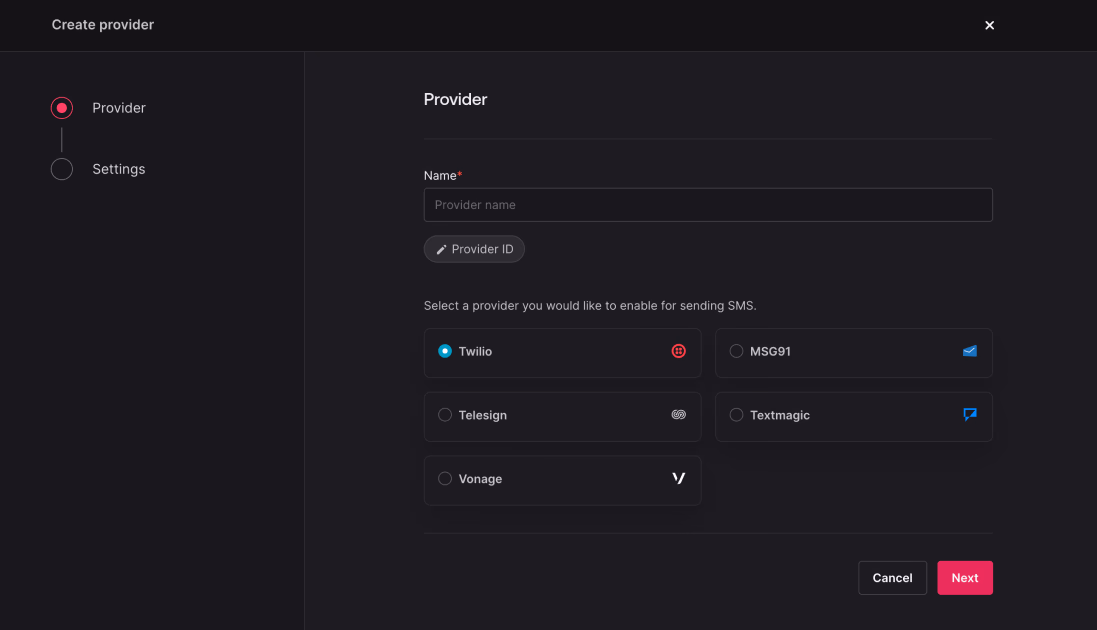
Task: Click the MSG91 logo icon
Action: tap(970, 351)
